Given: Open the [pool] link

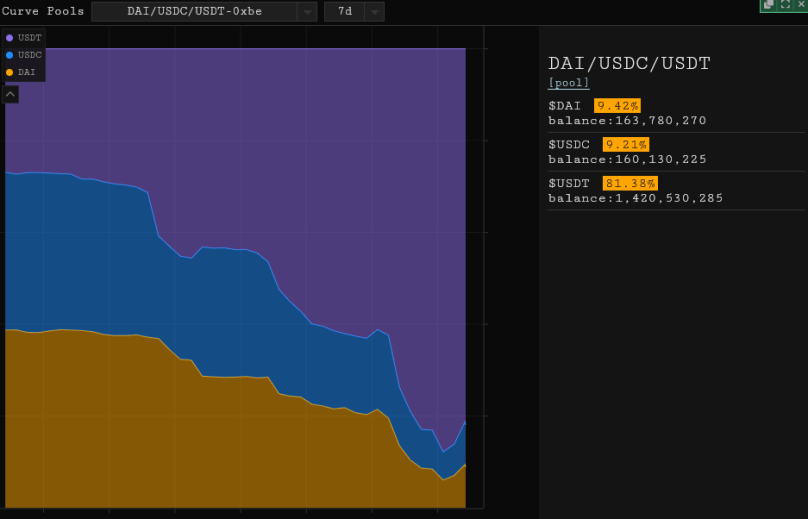Looking at the screenshot, I should click(569, 83).
